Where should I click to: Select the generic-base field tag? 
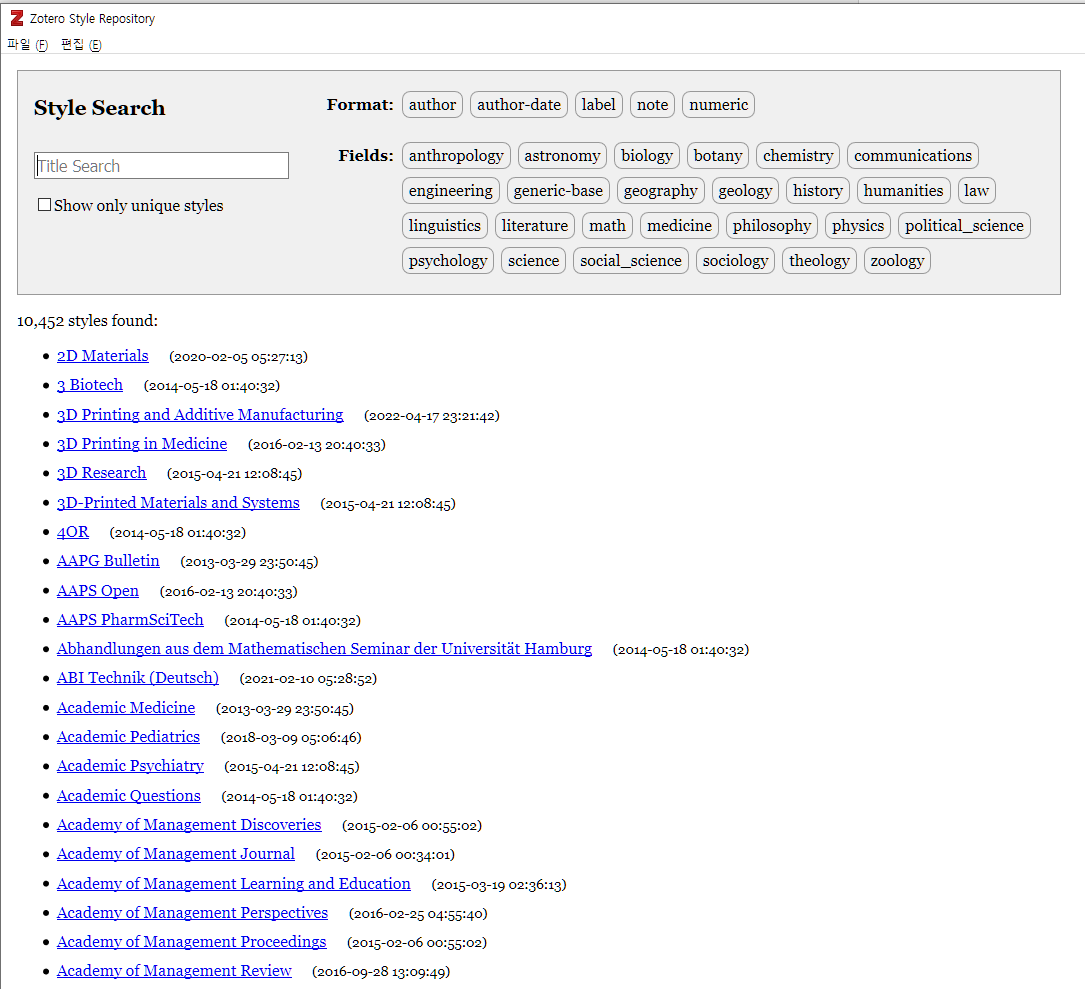click(x=558, y=190)
